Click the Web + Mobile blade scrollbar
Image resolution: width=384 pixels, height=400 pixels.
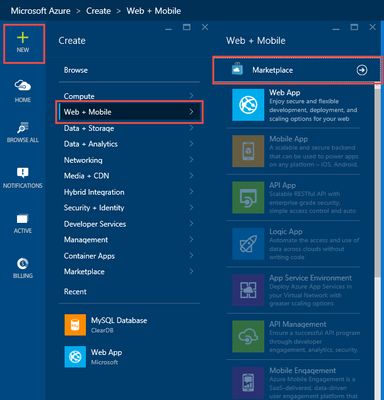(x=377, y=180)
